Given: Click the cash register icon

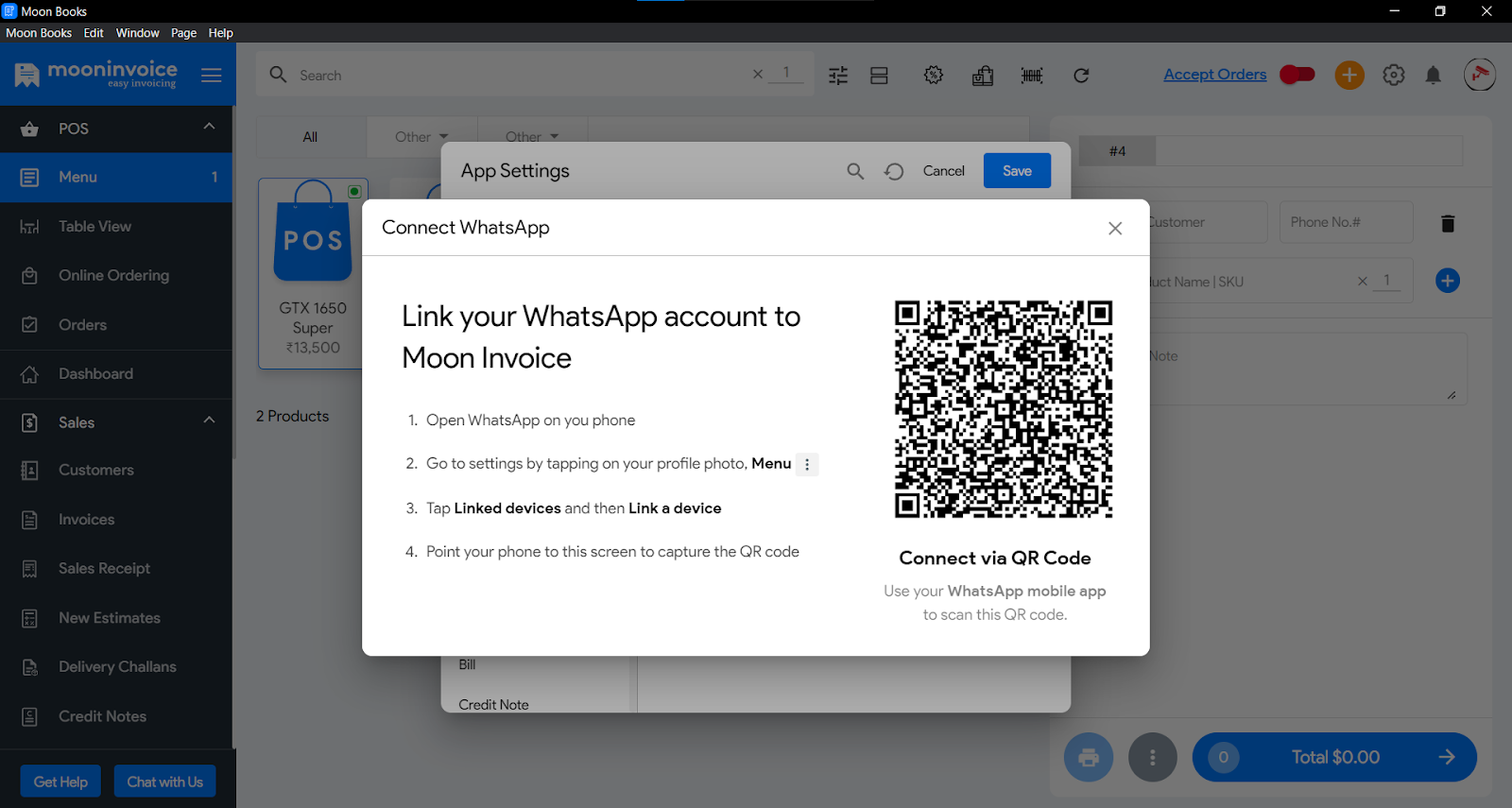Looking at the screenshot, I should click(983, 76).
